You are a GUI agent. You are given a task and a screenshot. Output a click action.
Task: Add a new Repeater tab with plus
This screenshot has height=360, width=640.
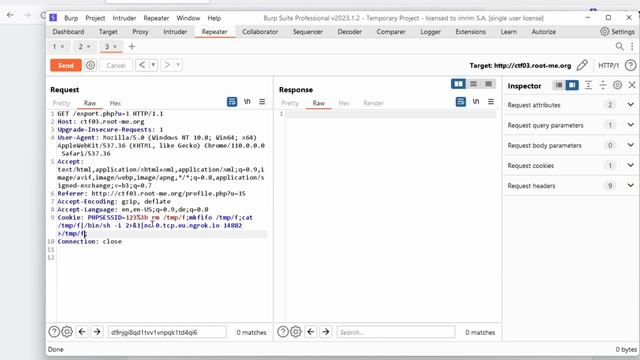[131, 47]
